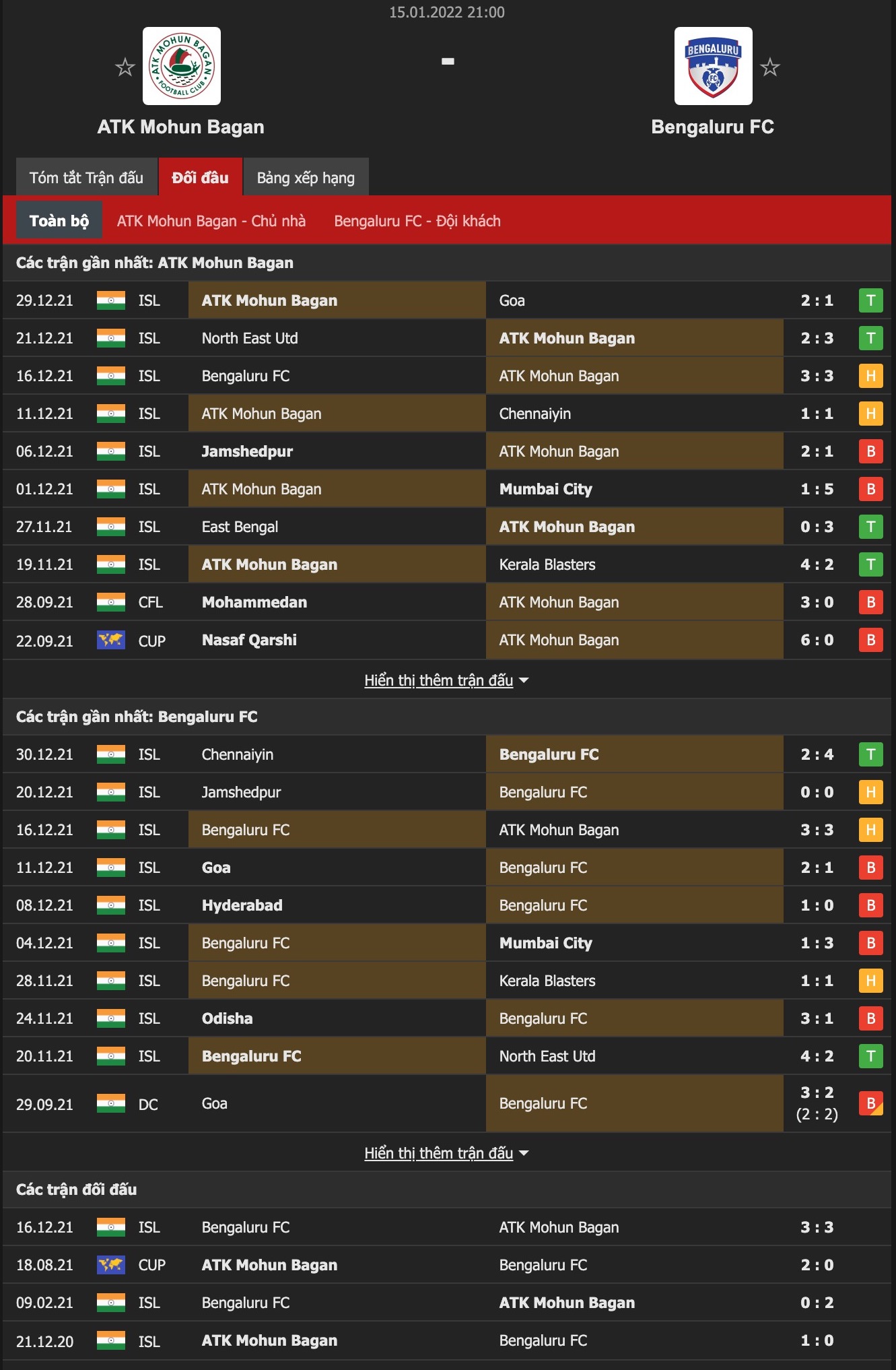
Task: Click world flag icon on Nasaf Qarshi row
Action: (111, 640)
